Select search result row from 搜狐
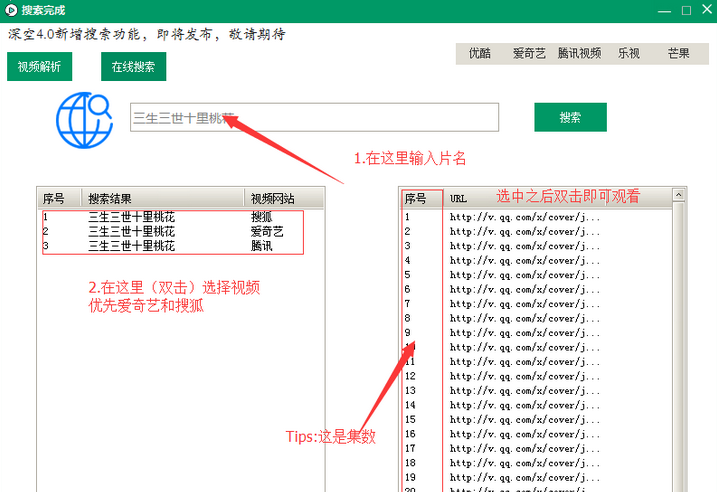This screenshot has width=717, height=492. point(170,216)
